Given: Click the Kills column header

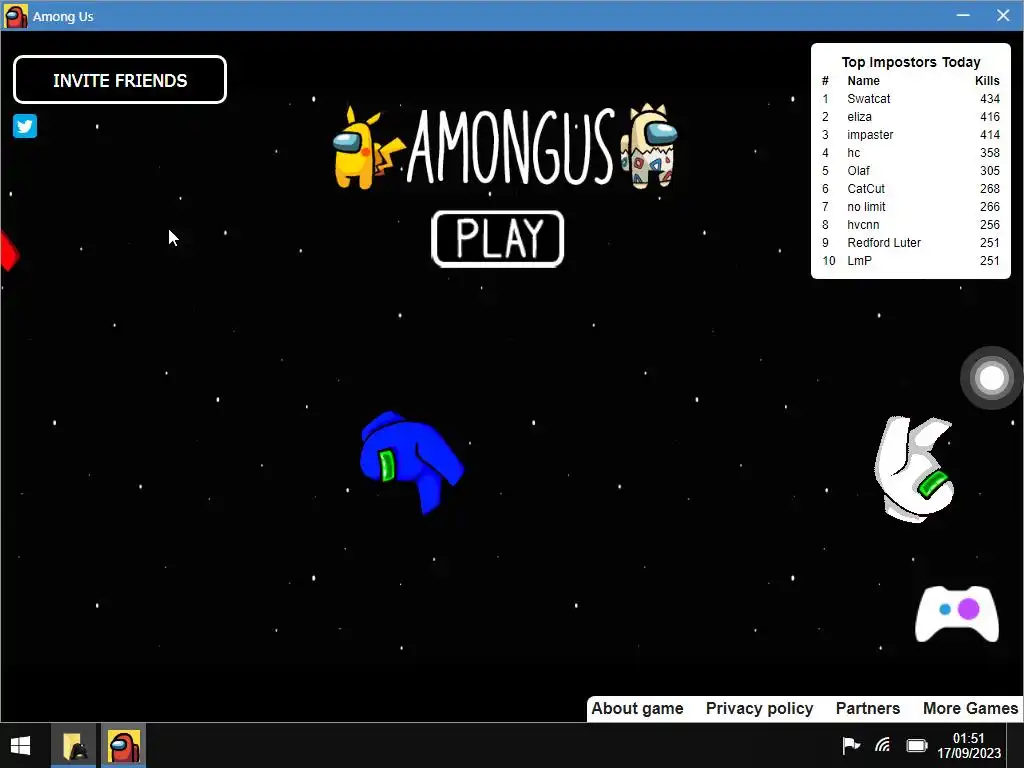Looking at the screenshot, I should click(987, 80).
